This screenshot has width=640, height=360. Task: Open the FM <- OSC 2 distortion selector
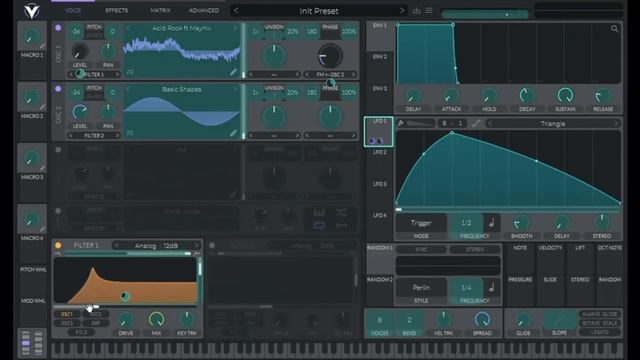pos(330,75)
